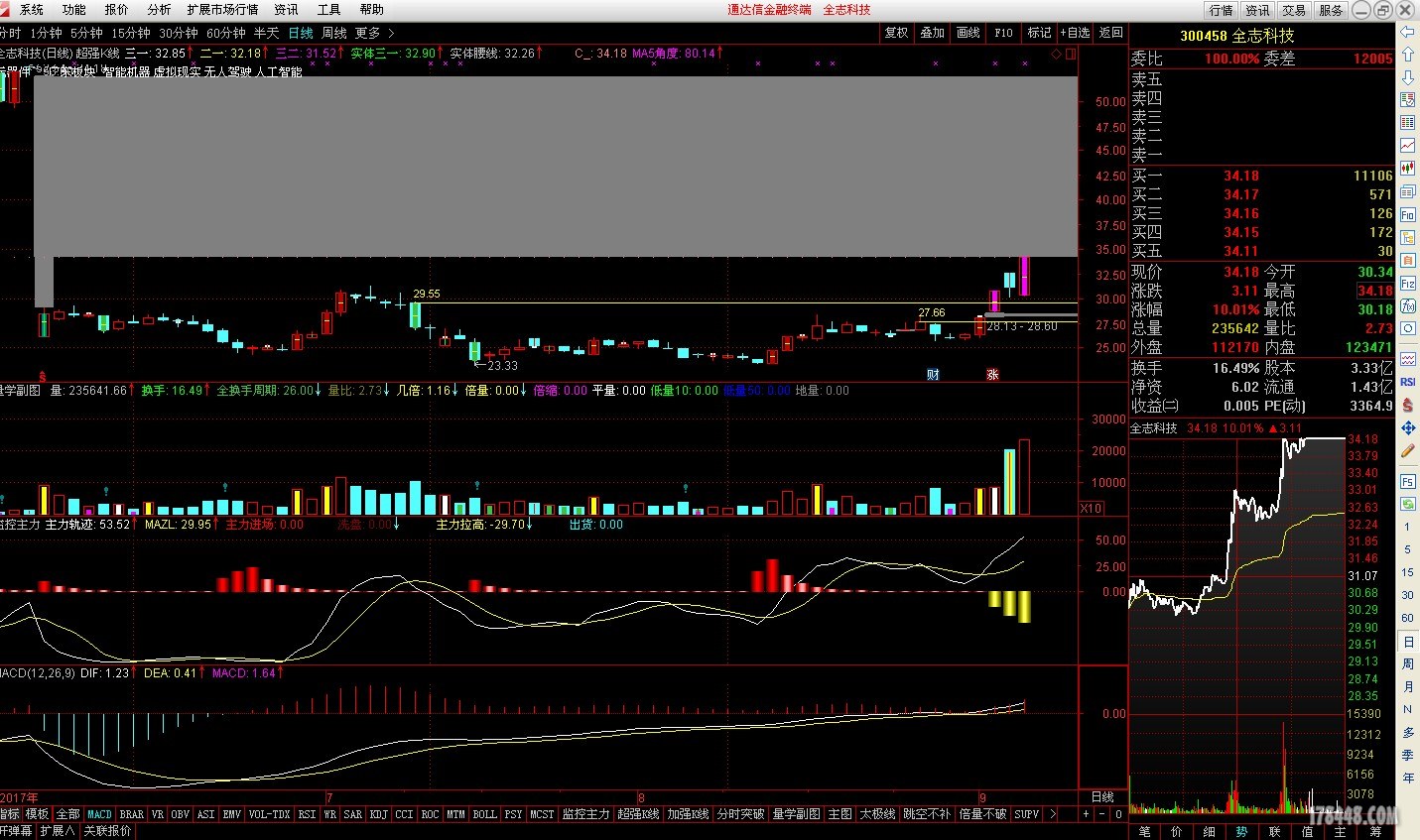The width and height of the screenshot is (1420, 840).
Task: Expand more indicator tabs with > arrow
Action: (1053, 814)
